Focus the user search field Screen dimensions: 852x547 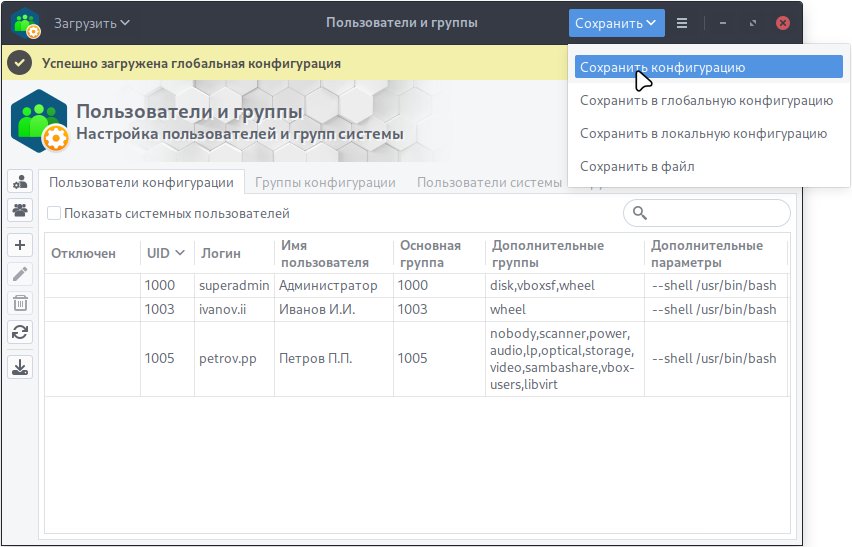pyautogui.click(x=706, y=213)
